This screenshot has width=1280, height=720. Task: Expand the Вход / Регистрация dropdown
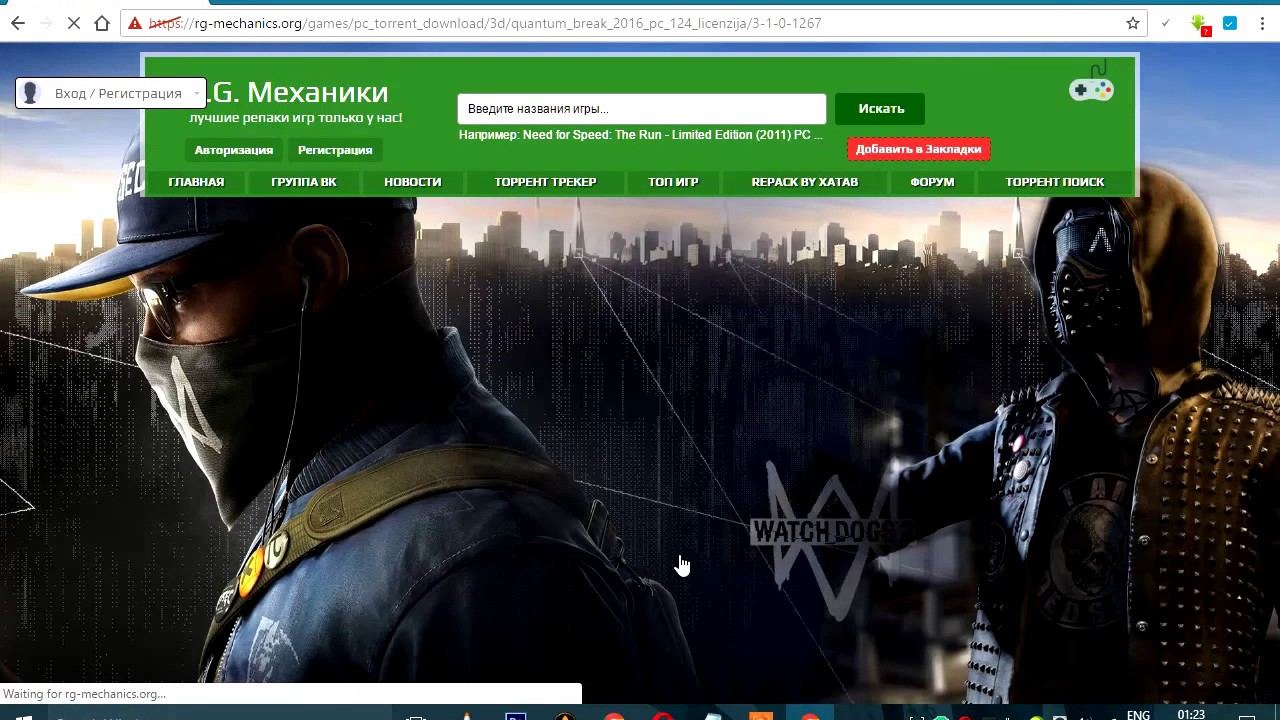[196, 93]
